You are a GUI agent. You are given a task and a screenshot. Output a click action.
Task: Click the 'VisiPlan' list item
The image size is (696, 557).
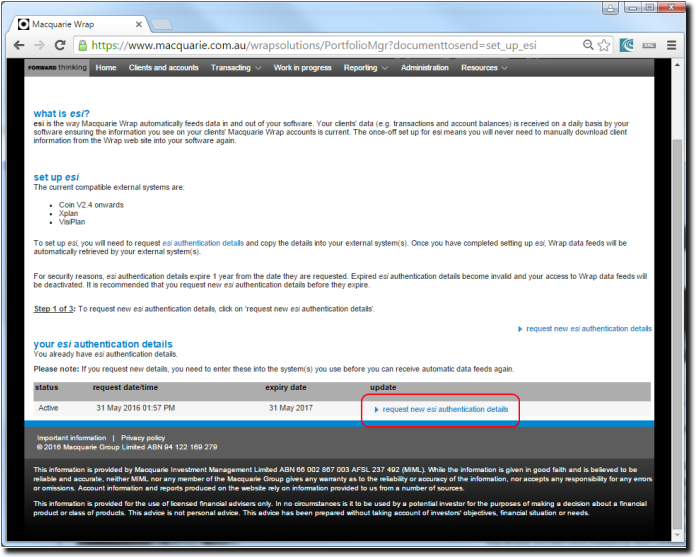(x=72, y=222)
